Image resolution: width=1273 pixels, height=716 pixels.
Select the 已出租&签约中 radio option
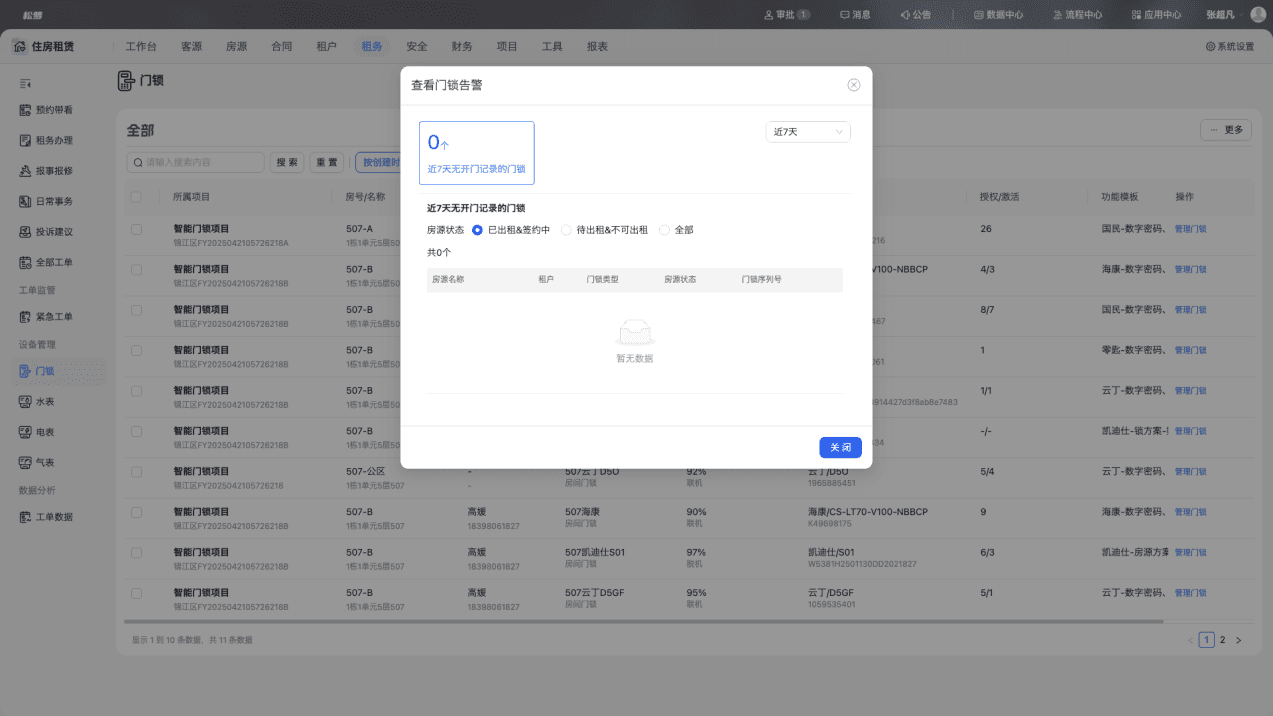click(510, 230)
